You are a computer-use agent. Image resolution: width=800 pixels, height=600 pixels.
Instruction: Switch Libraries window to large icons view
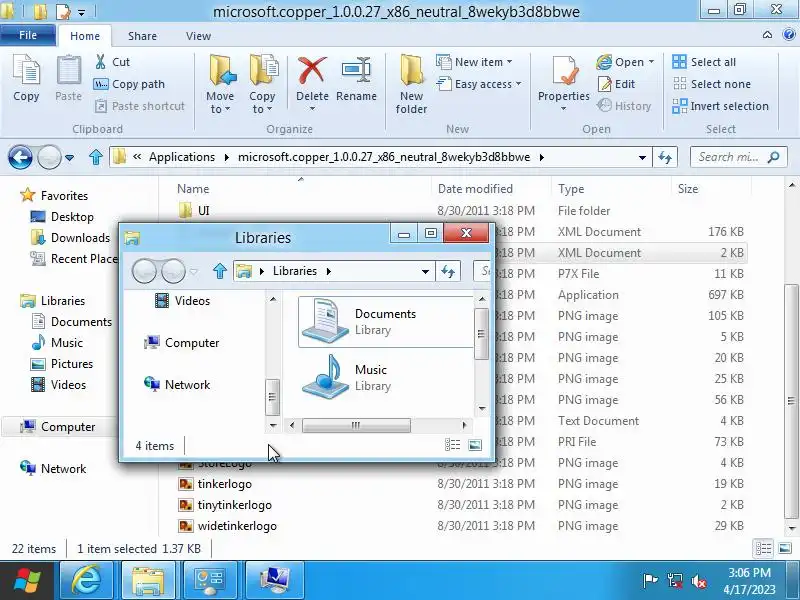coord(475,445)
